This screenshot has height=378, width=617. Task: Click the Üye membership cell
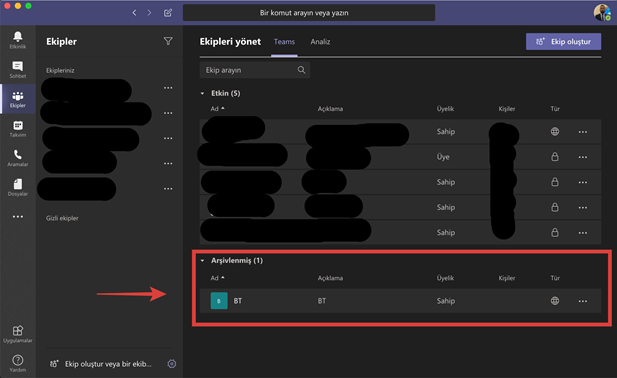click(443, 157)
